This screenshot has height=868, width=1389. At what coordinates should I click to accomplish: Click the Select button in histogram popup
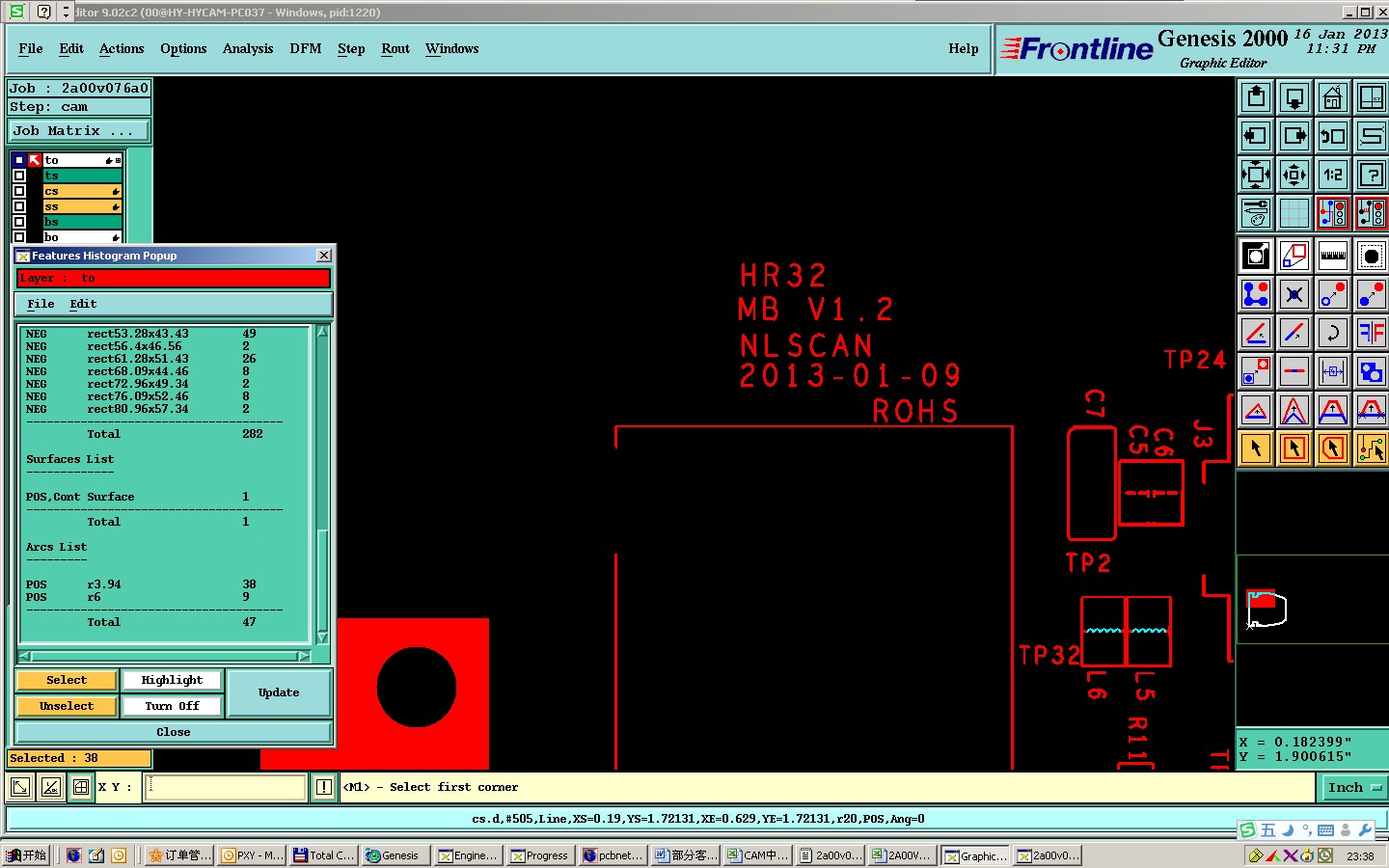67,680
